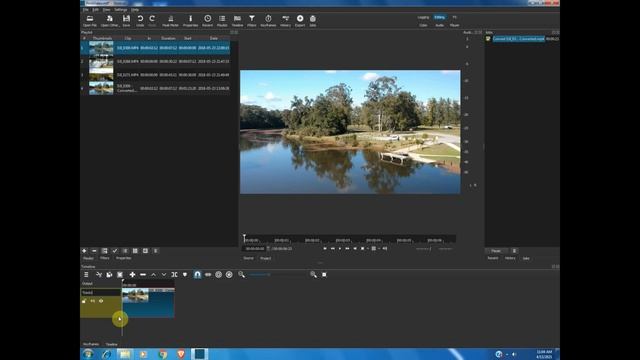Add item to playlist with plus button

click(84, 251)
